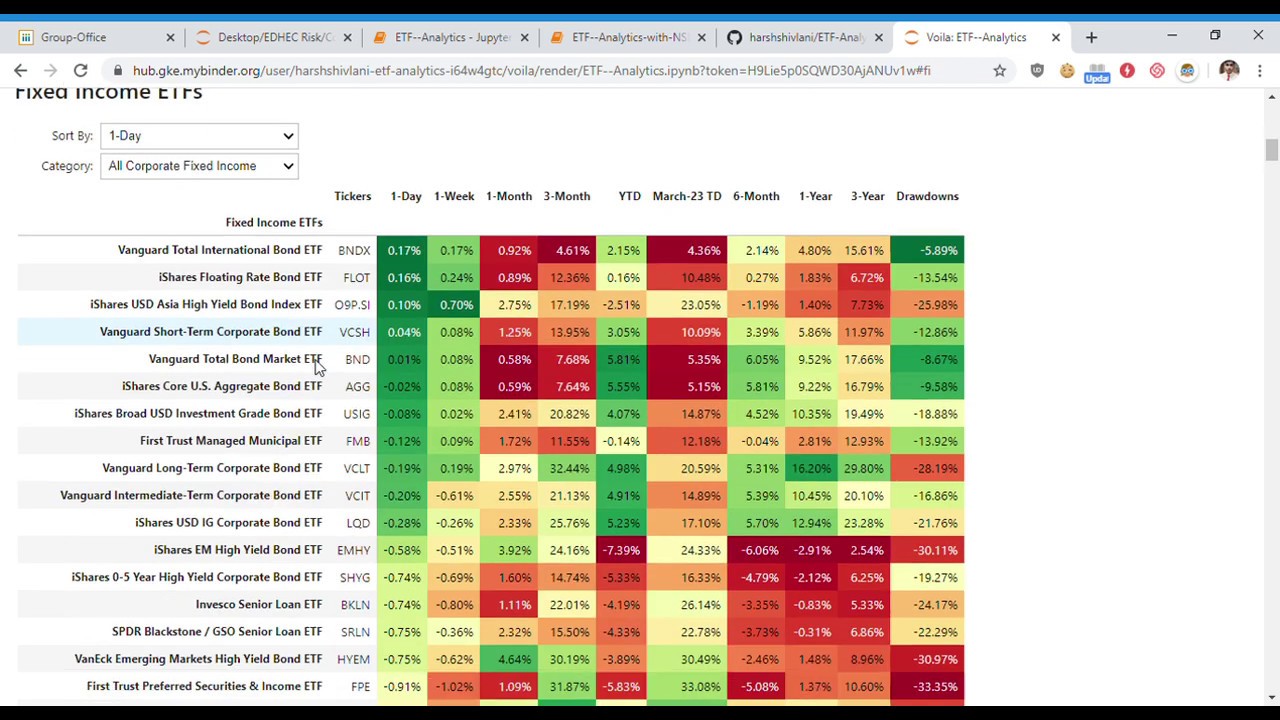Open the Sort By dropdown showing 1-Day
This screenshot has width=1280, height=720.
pyautogui.click(x=200, y=136)
